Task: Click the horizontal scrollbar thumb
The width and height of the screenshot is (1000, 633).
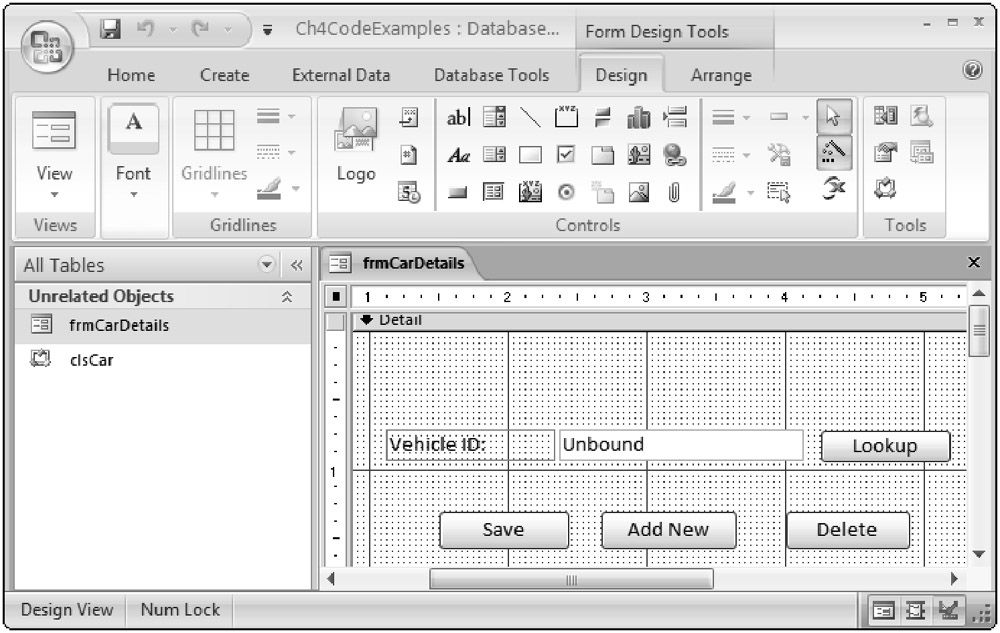Action: tap(571, 579)
